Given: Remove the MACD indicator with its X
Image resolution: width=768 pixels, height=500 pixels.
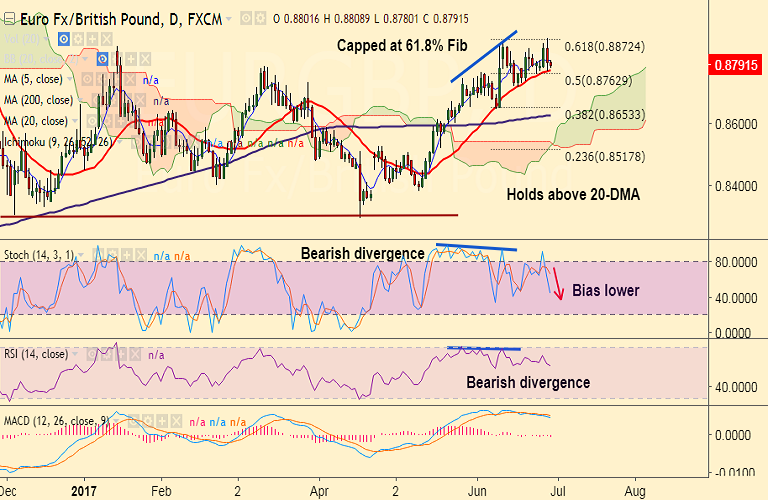Looking at the screenshot, I should (176, 421).
